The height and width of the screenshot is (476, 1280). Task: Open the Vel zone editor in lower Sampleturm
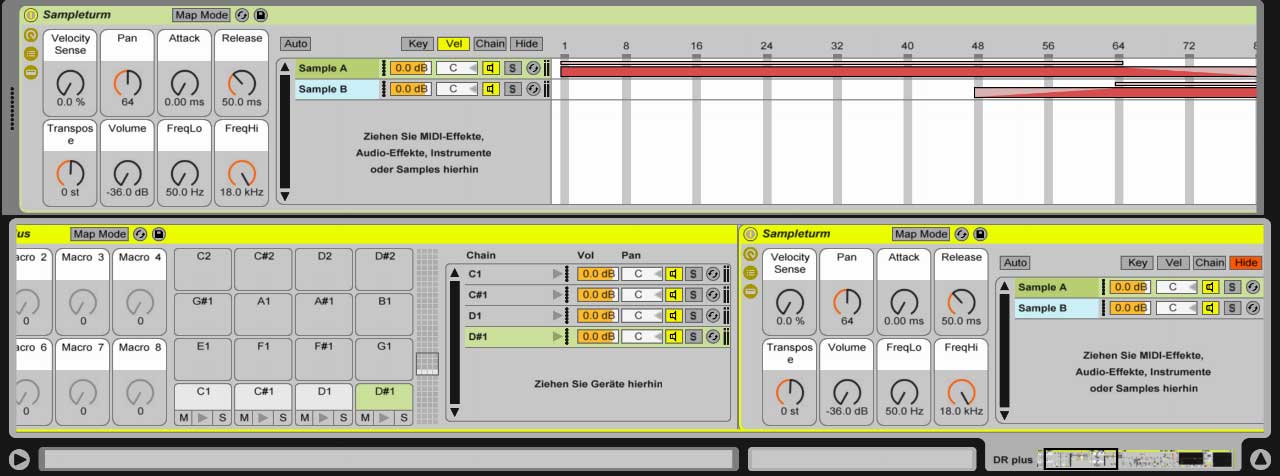click(x=1173, y=263)
